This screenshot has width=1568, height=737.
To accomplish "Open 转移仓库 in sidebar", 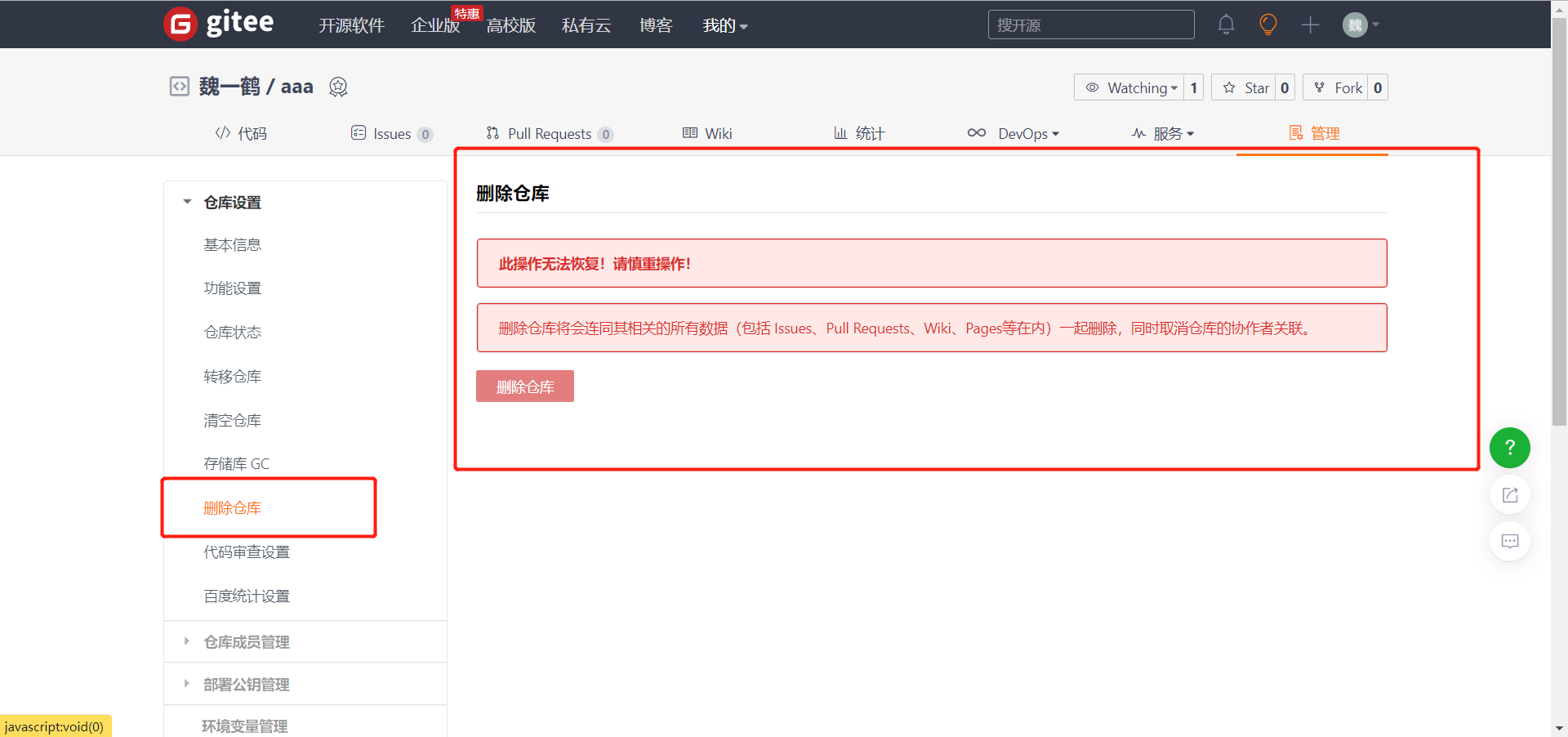I will tap(233, 376).
